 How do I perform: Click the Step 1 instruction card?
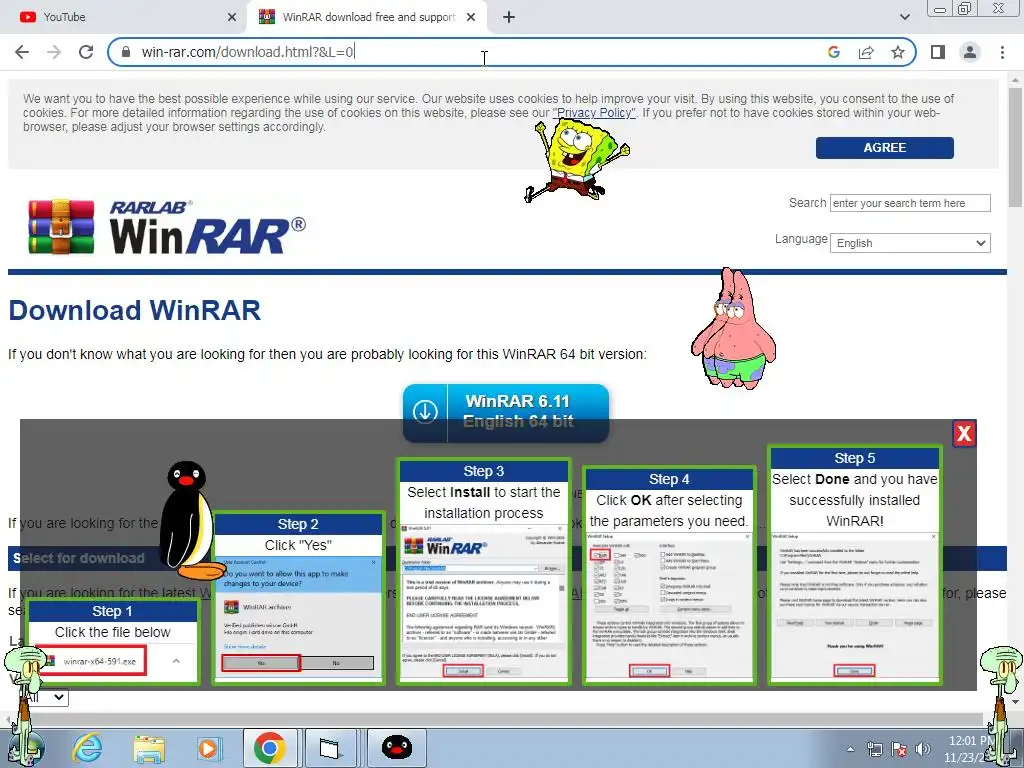pos(112,642)
